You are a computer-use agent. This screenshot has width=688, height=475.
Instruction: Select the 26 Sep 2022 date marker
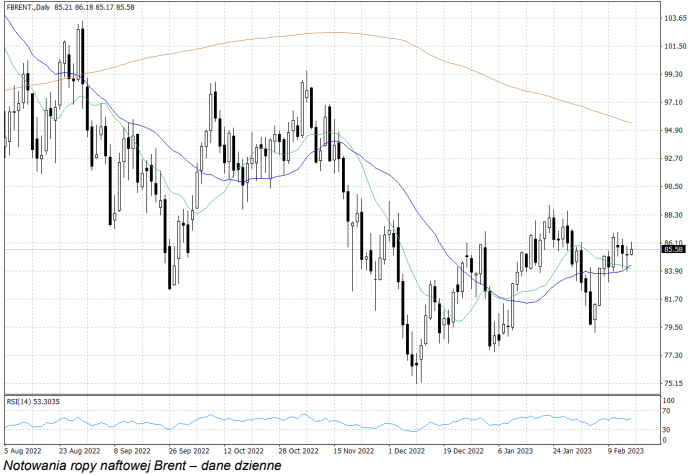(186, 450)
